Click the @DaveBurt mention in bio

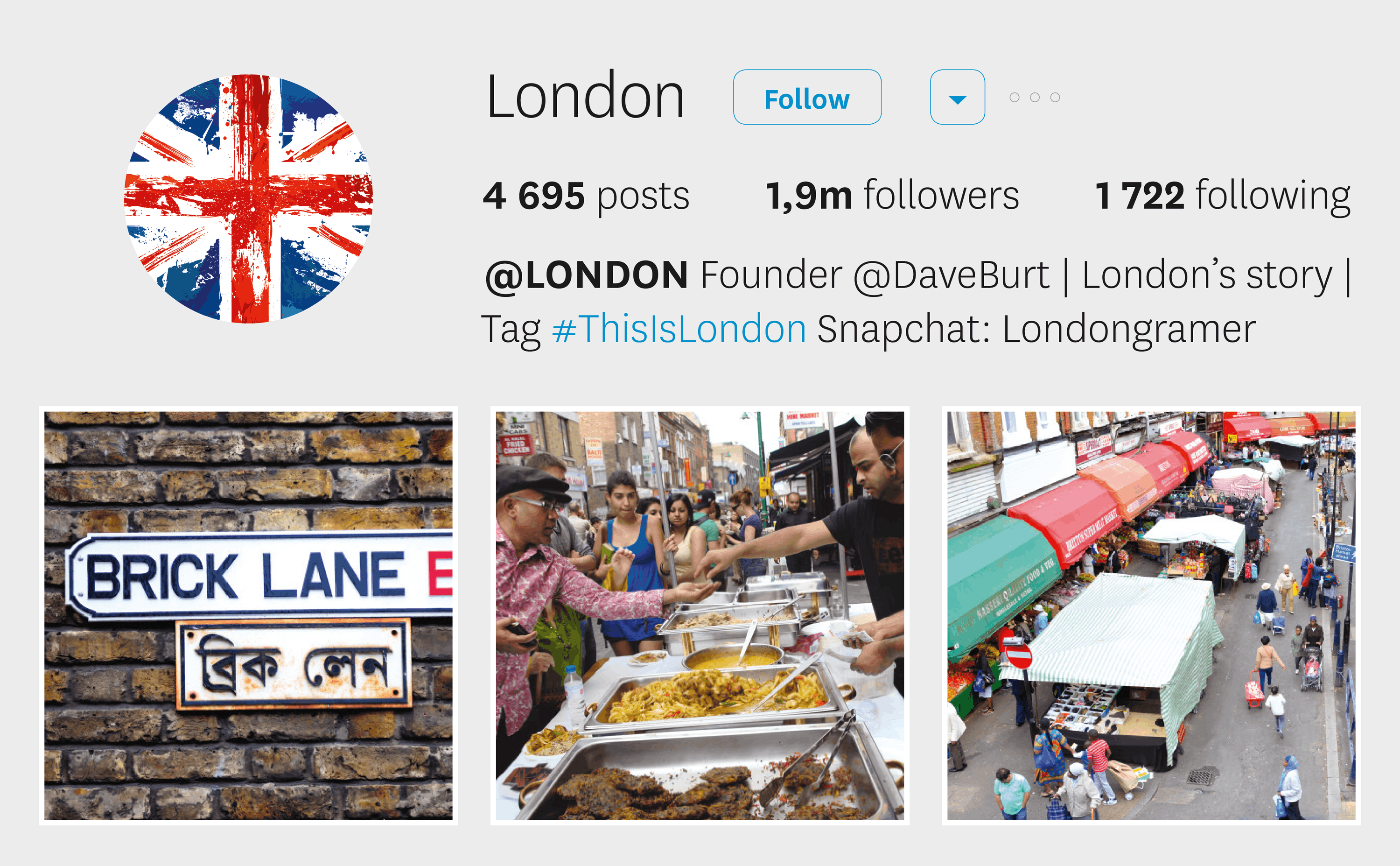coord(951,276)
